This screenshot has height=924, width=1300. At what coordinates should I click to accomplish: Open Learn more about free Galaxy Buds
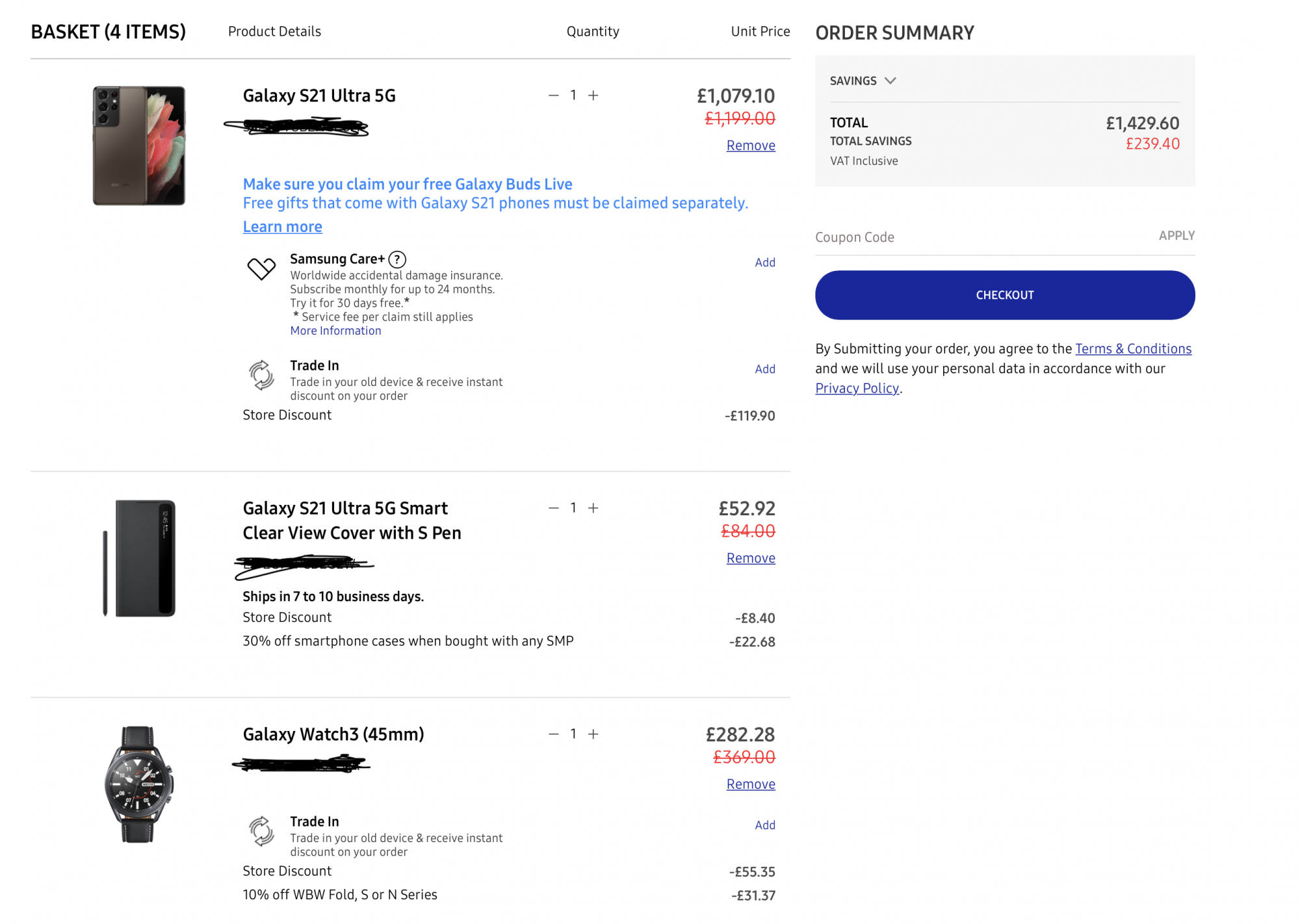tap(282, 227)
